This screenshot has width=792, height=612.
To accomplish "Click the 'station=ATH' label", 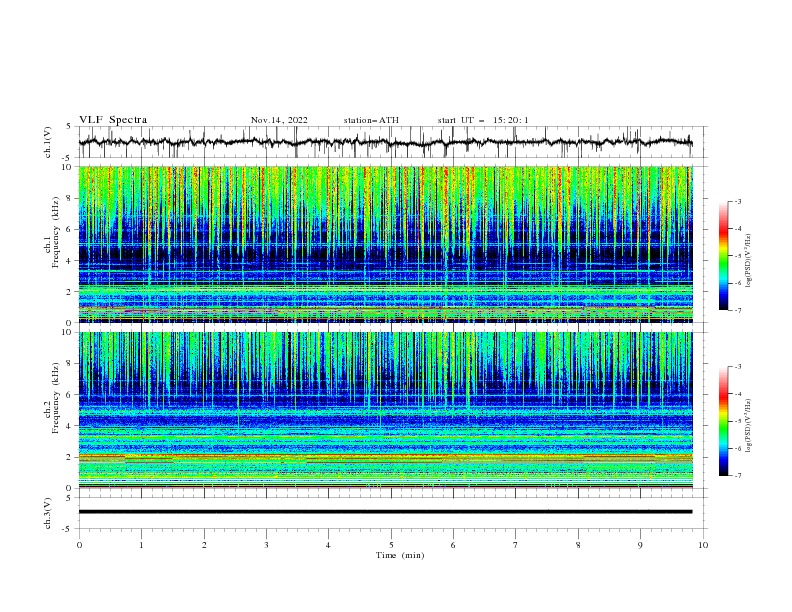I will tap(371, 120).
